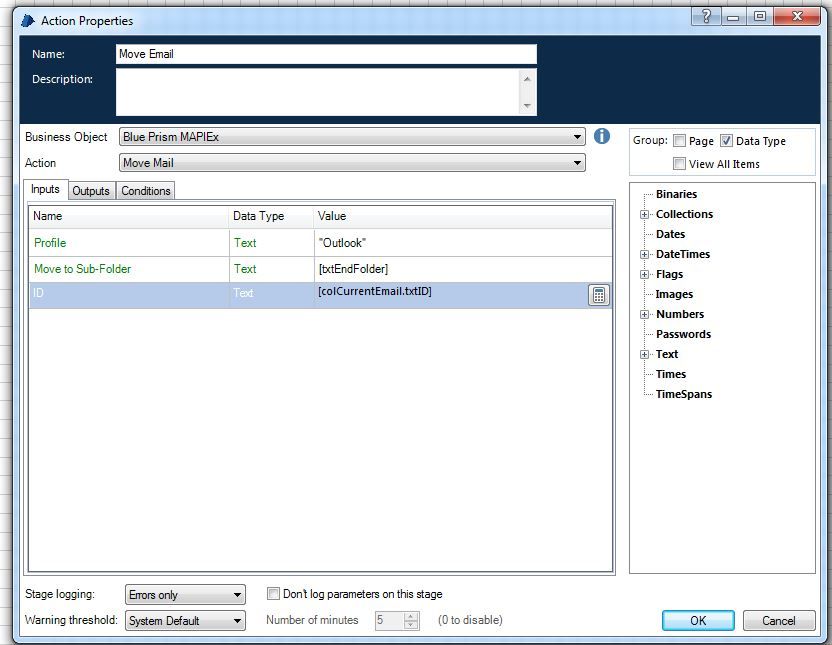Viewport: 832px width, 645px height.
Task: Expand the Collections tree node
Action: pyautogui.click(x=644, y=214)
